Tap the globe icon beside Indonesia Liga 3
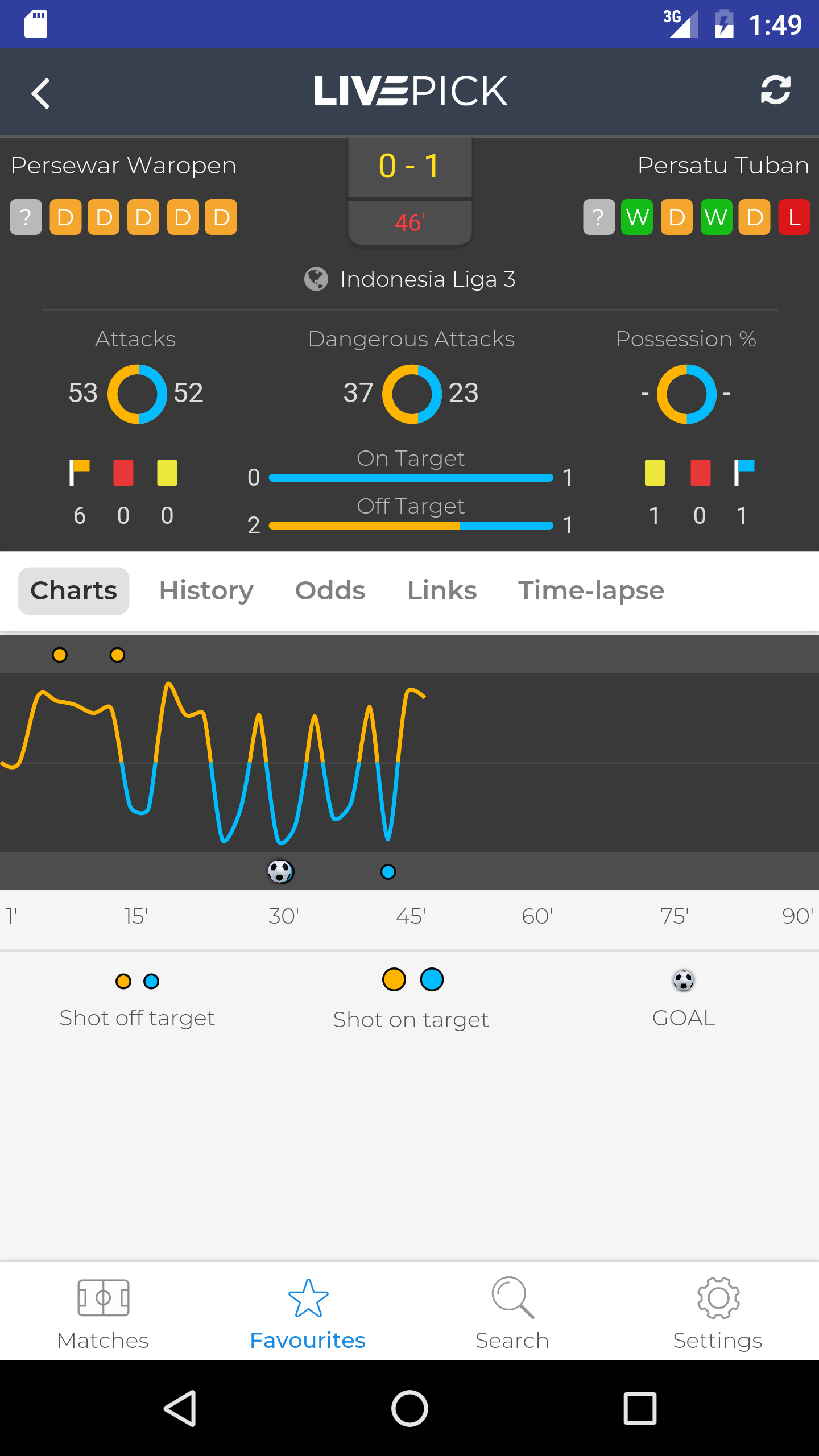This screenshot has height=1456, width=819. click(x=316, y=279)
